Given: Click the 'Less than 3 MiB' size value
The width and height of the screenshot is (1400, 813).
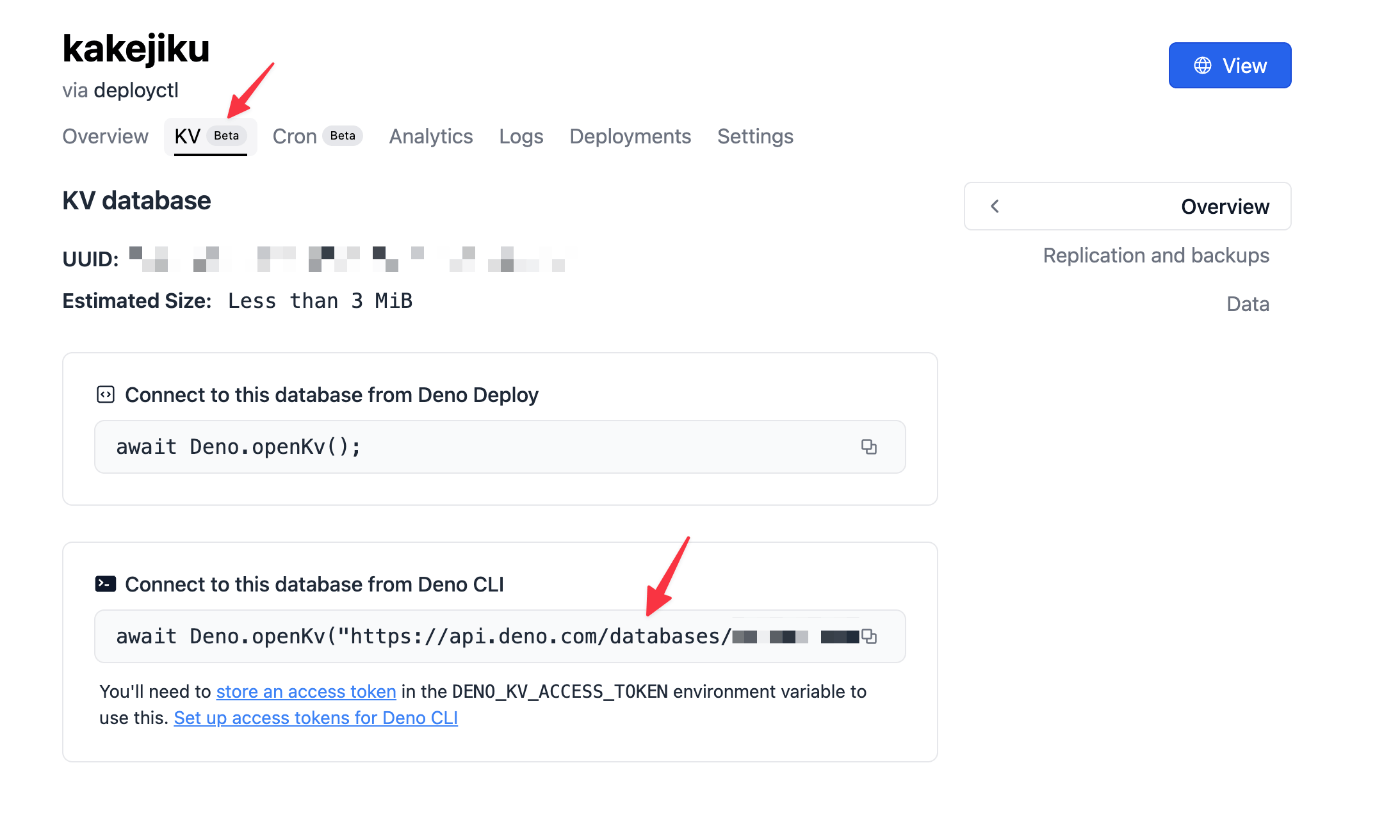Looking at the screenshot, I should point(320,301).
